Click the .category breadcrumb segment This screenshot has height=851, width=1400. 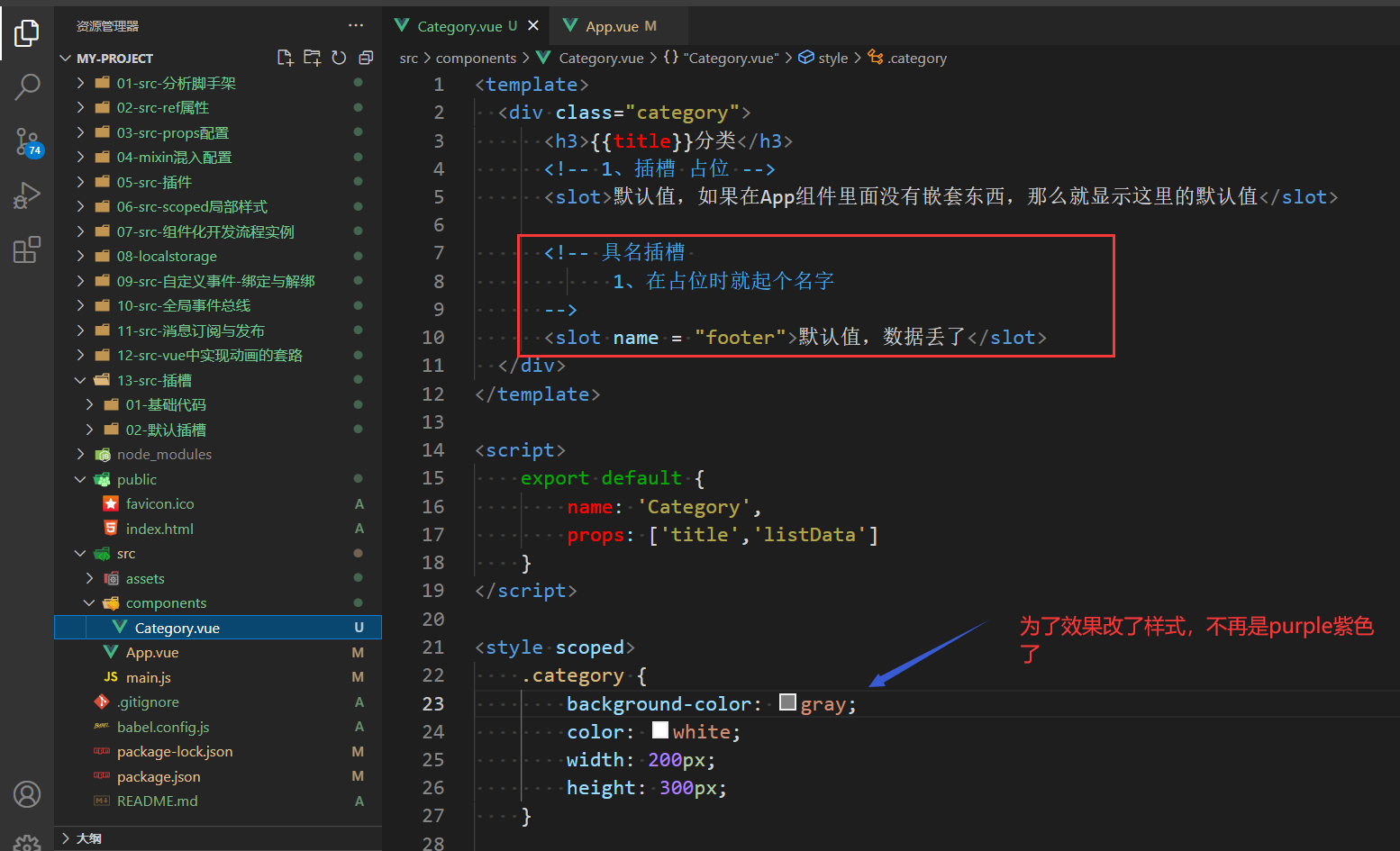(908, 58)
